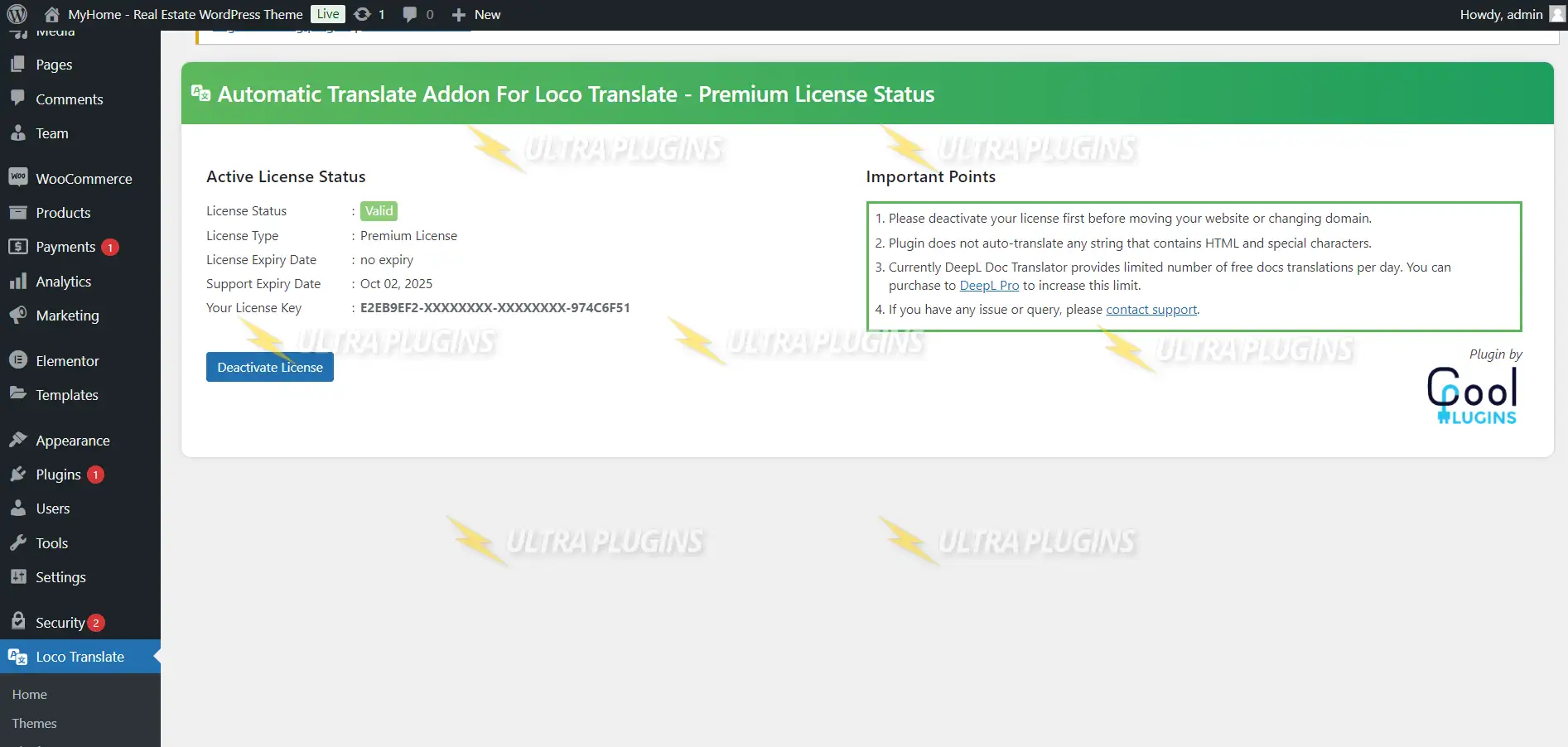
Task: Go to Loco Translate Home submenu
Action: 29,694
